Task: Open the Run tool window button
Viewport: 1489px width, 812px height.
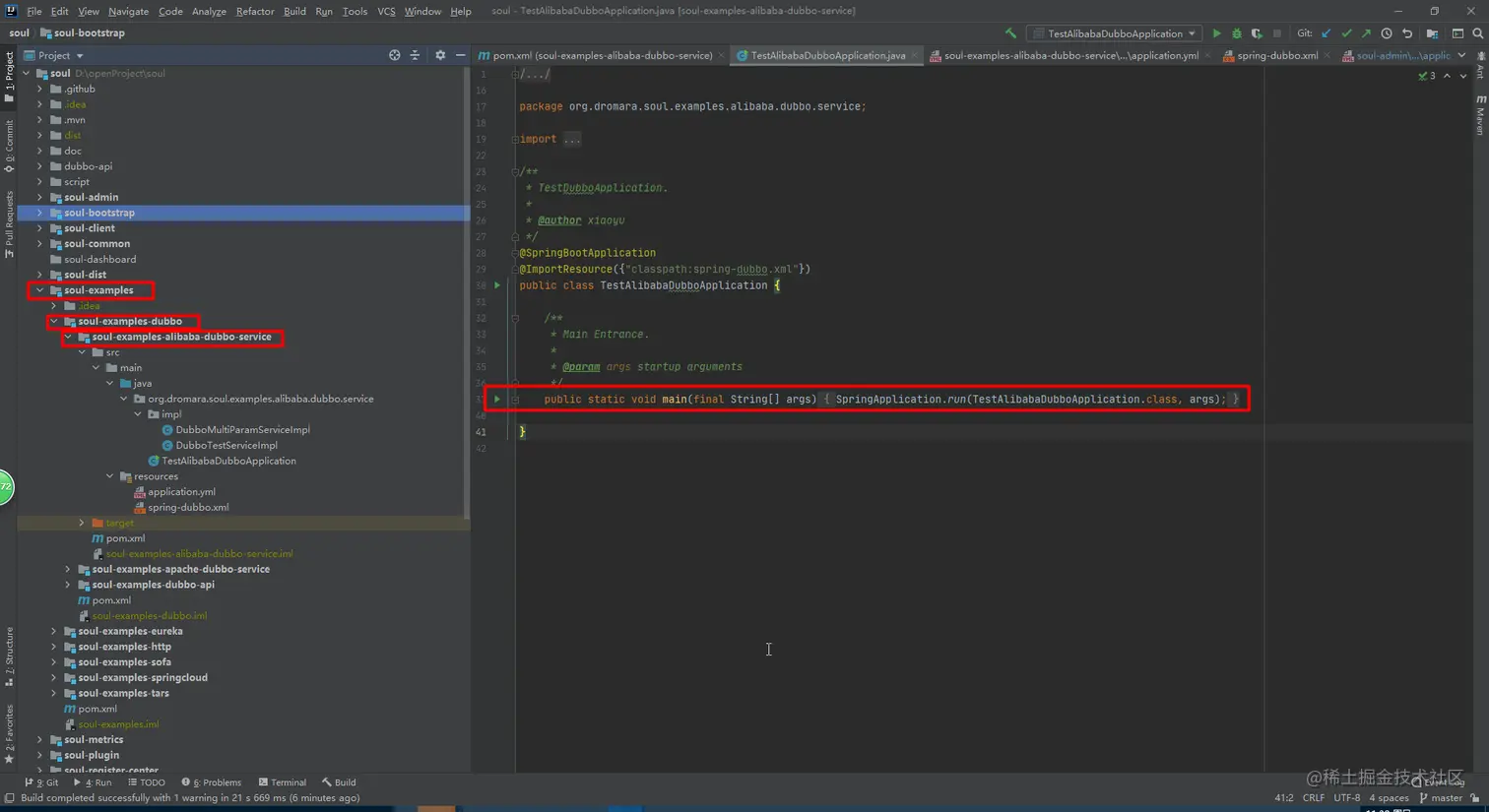Action: pyautogui.click(x=93, y=782)
